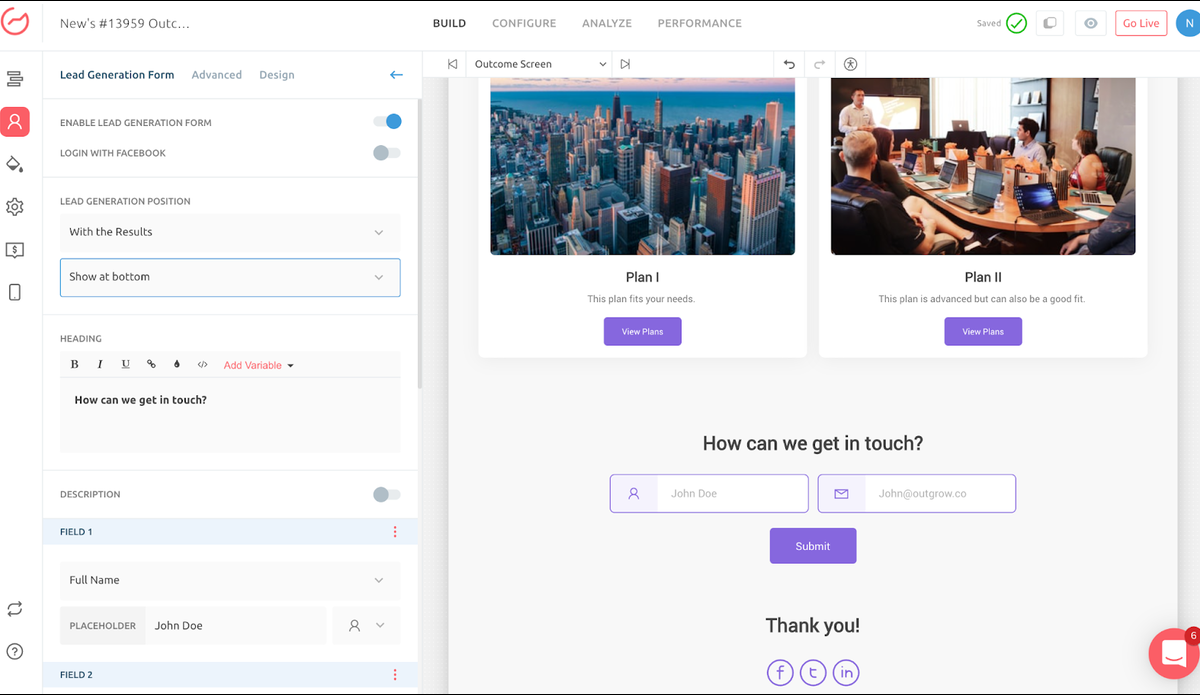
Task: Open the With the Results position dropdown
Action: coord(229,232)
